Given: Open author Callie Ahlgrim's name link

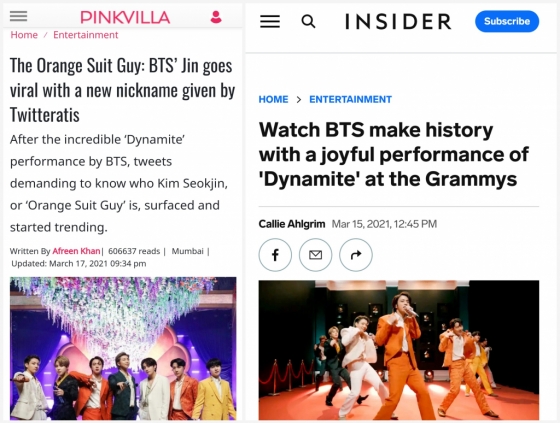Looking at the screenshot, I should coord(292,224).
